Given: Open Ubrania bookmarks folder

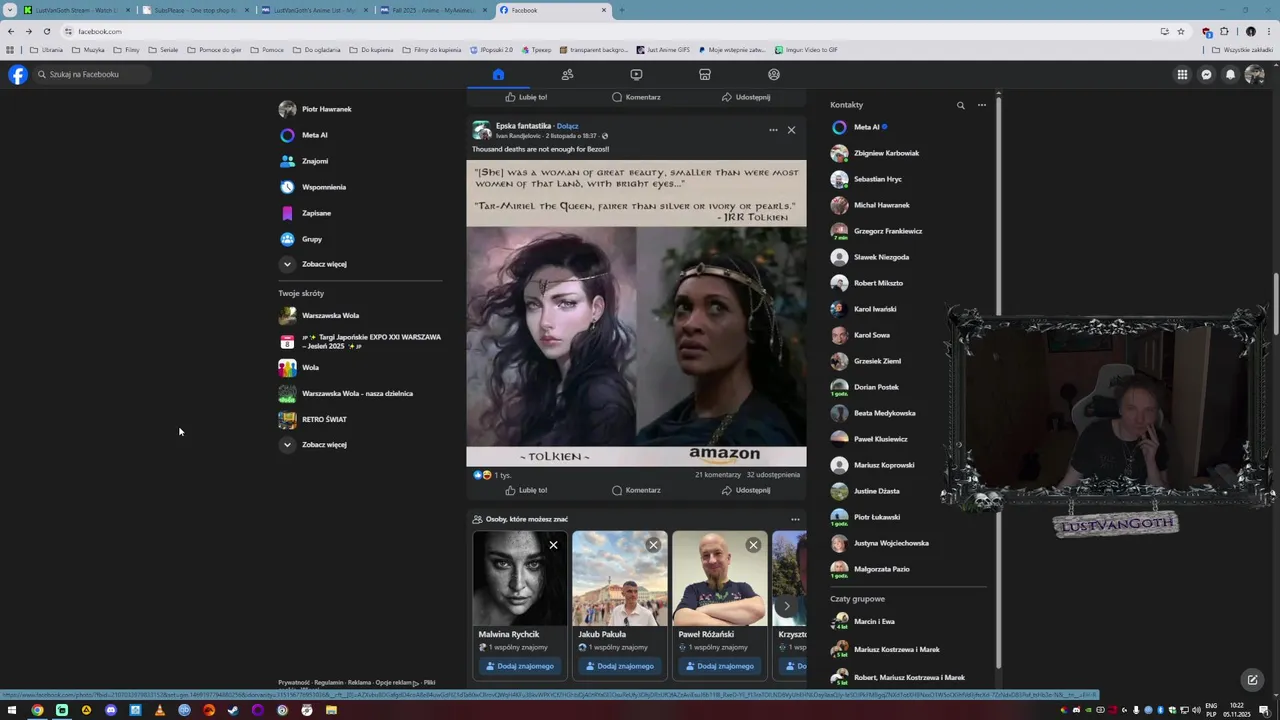Looking at the screenshot, I should pos(46,49).
